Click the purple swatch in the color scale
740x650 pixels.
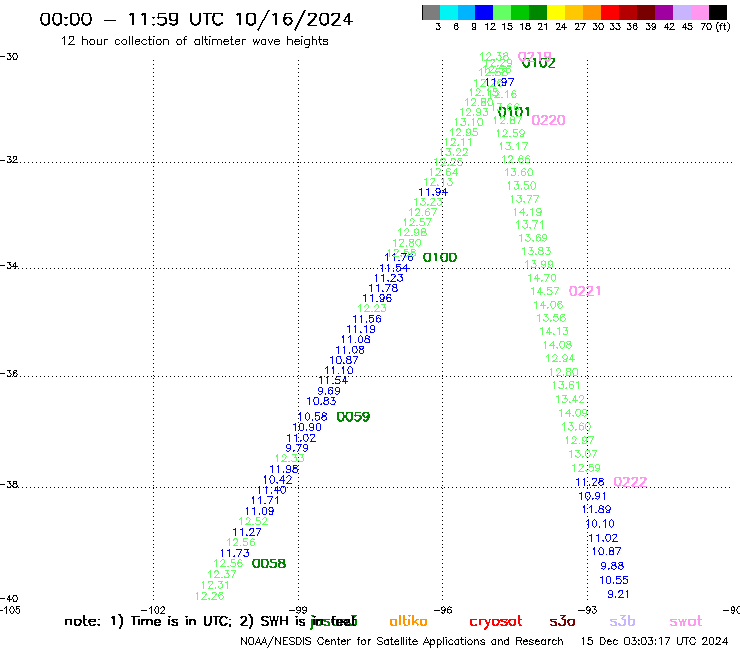(x=664, y=12)
